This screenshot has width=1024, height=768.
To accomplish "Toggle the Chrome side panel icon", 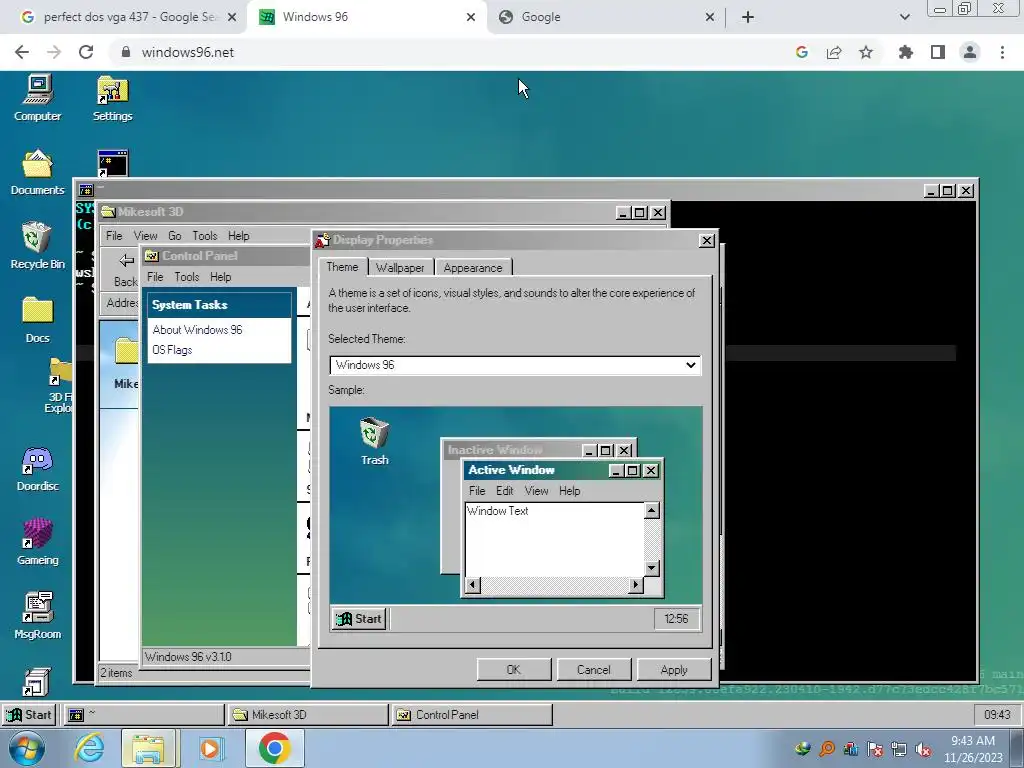I will pos(938,52).
